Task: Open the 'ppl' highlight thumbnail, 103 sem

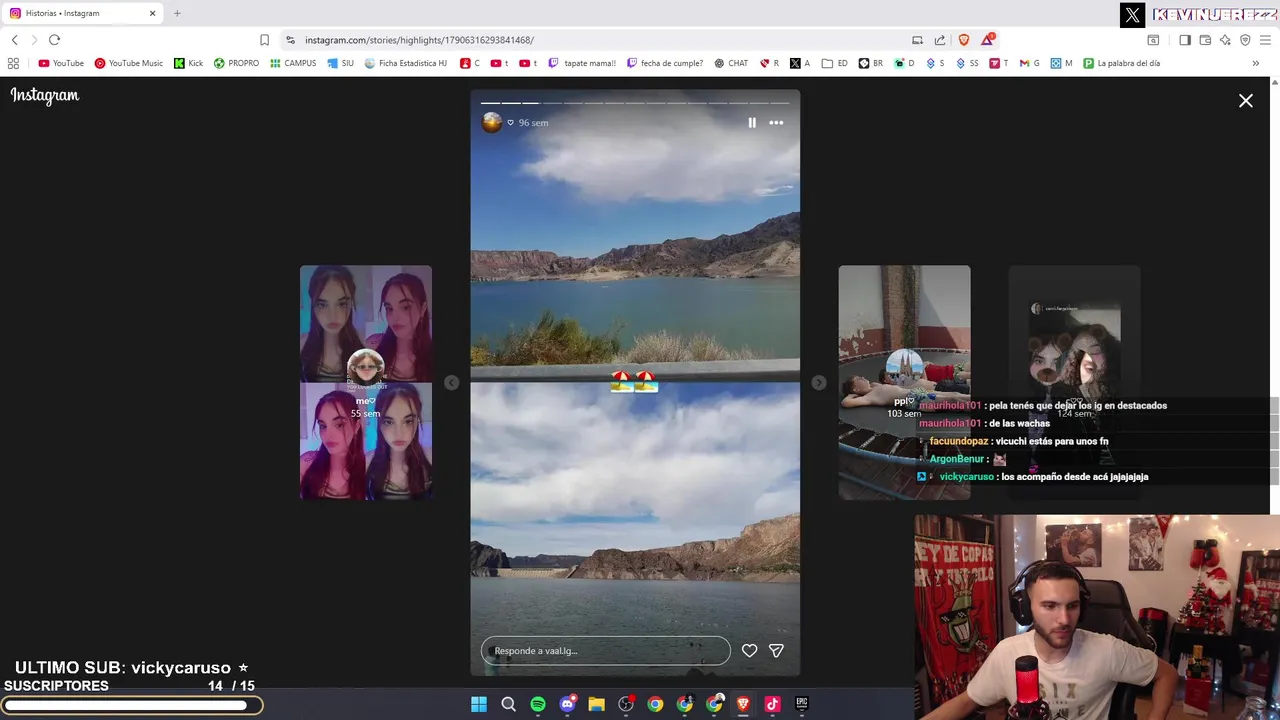Action: tap(904, 382)
